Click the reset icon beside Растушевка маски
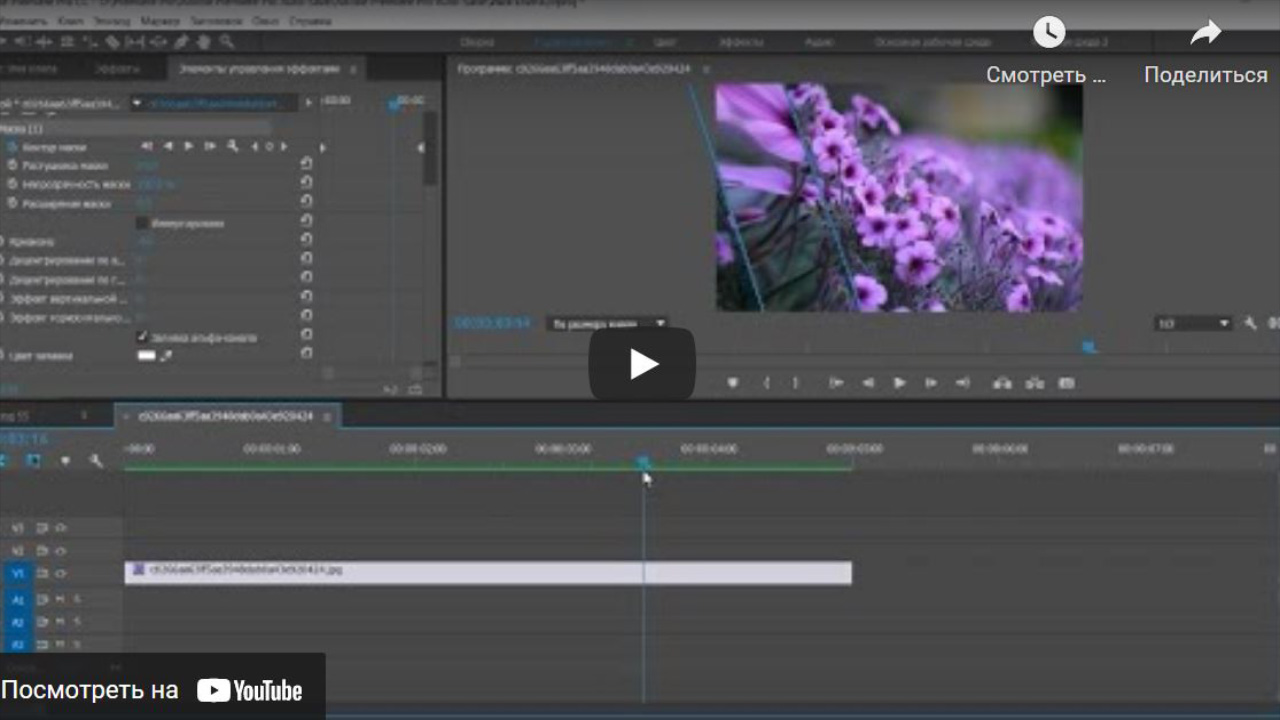 click(x=307, y=163)
